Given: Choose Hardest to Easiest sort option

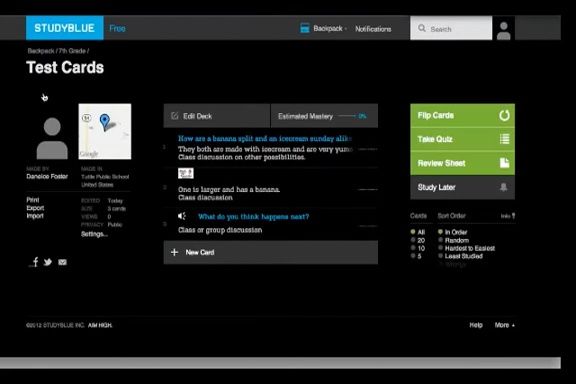Looking at the screenshot, I should point(440,248).
